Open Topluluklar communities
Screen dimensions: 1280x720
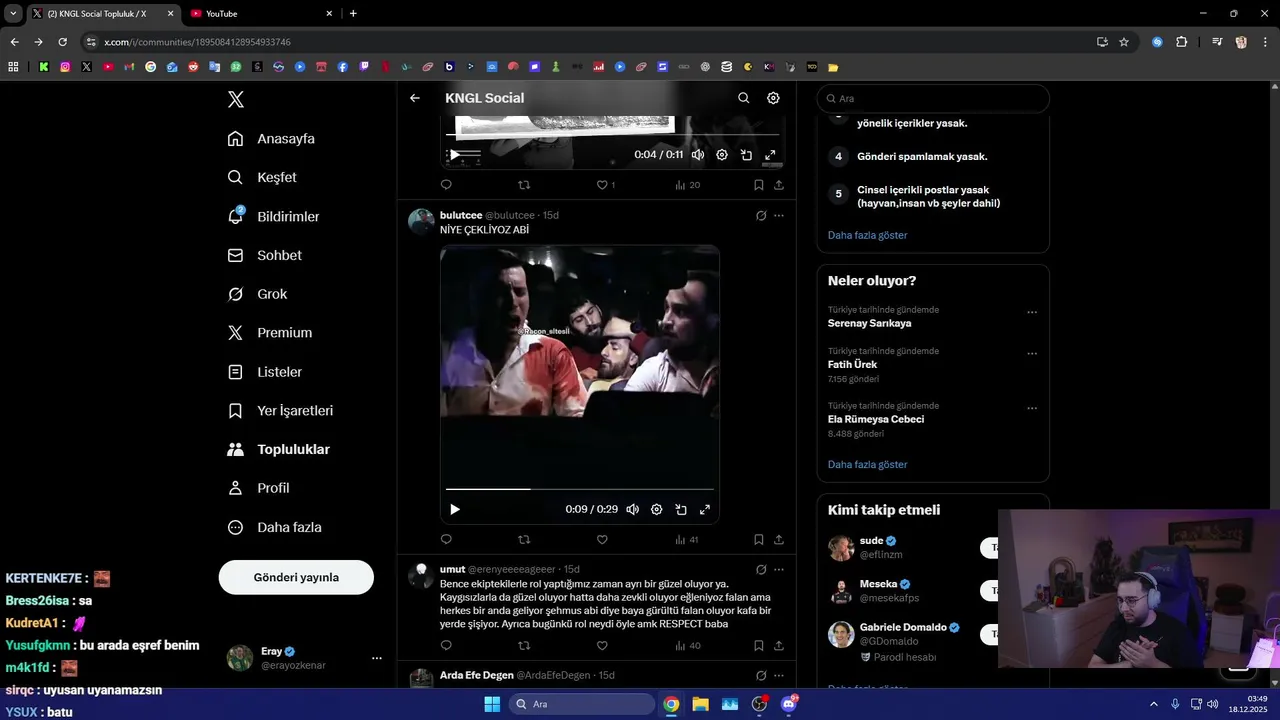(x=278, y=450)
